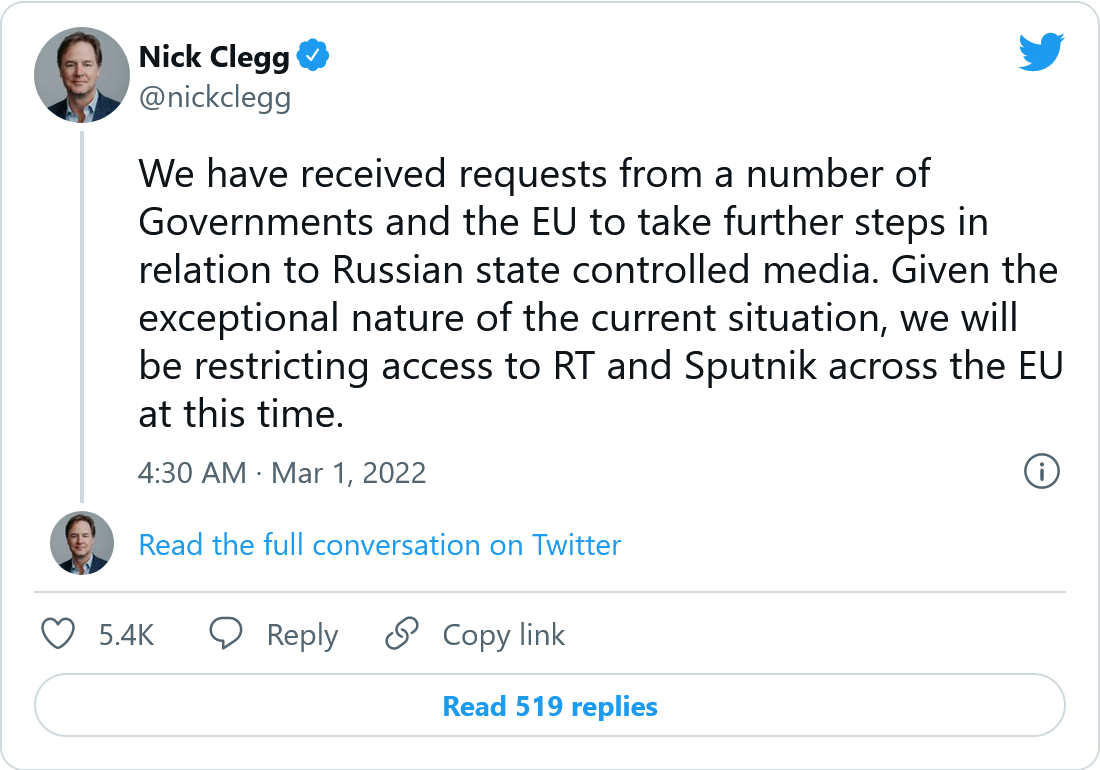This screenshot has width=1100, height=770.
Task: Click the small avatar beside conversation link
Action: pyautogui.click(x=79, y=544)
